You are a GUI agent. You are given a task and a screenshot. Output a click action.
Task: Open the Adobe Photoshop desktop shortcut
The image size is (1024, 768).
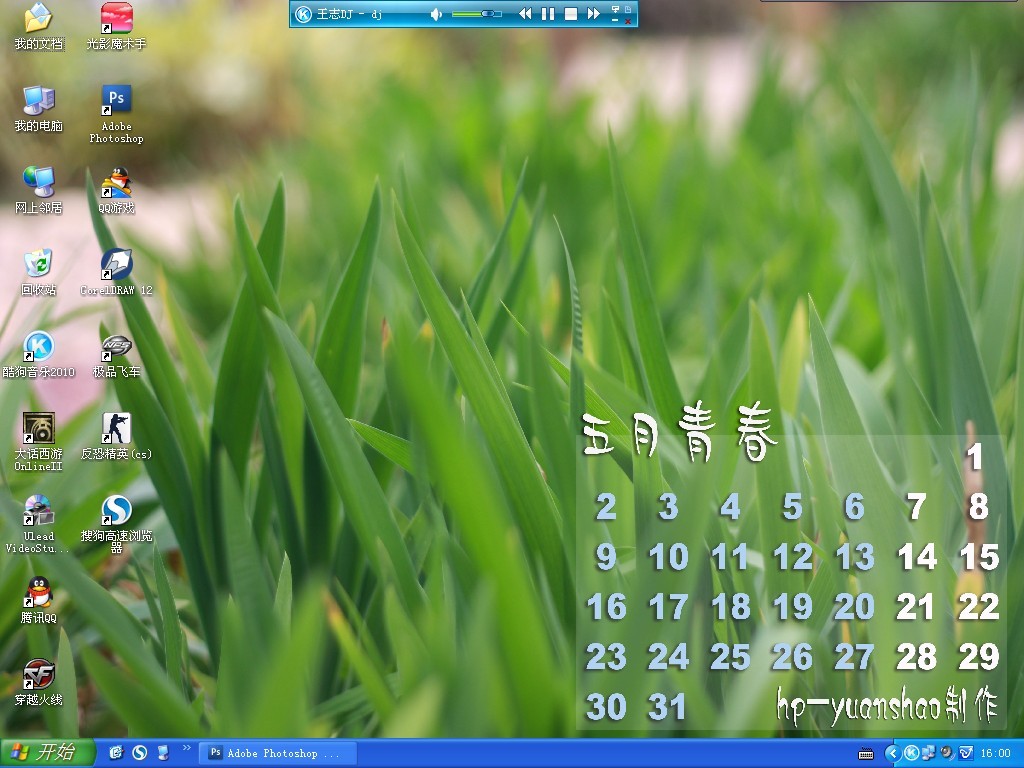116,100
